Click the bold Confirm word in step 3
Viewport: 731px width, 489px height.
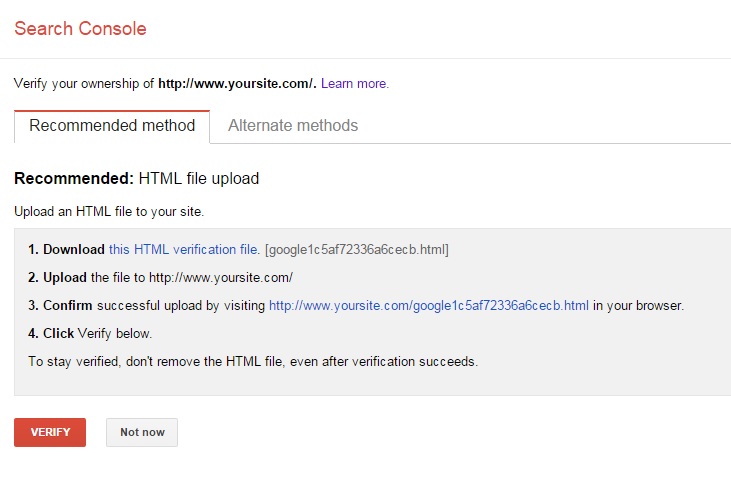coord(69,306)
